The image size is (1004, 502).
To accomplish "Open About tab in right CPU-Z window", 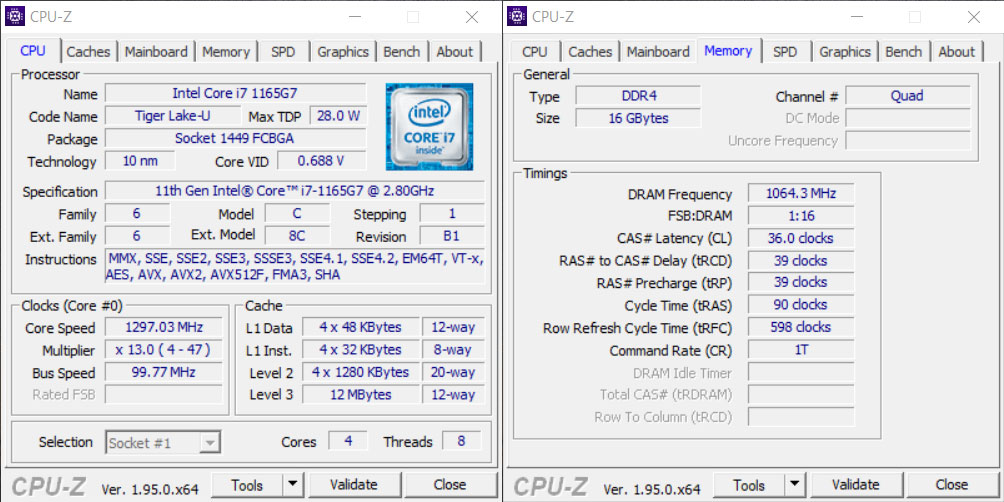I will 957,52.
